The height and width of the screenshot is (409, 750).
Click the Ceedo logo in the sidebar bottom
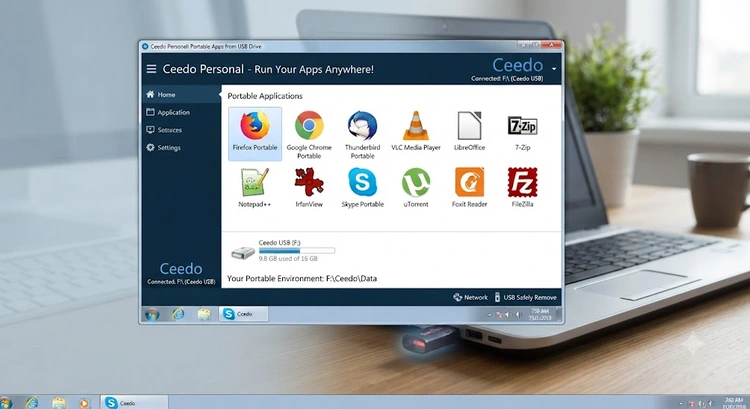click(x=181, y=268)
